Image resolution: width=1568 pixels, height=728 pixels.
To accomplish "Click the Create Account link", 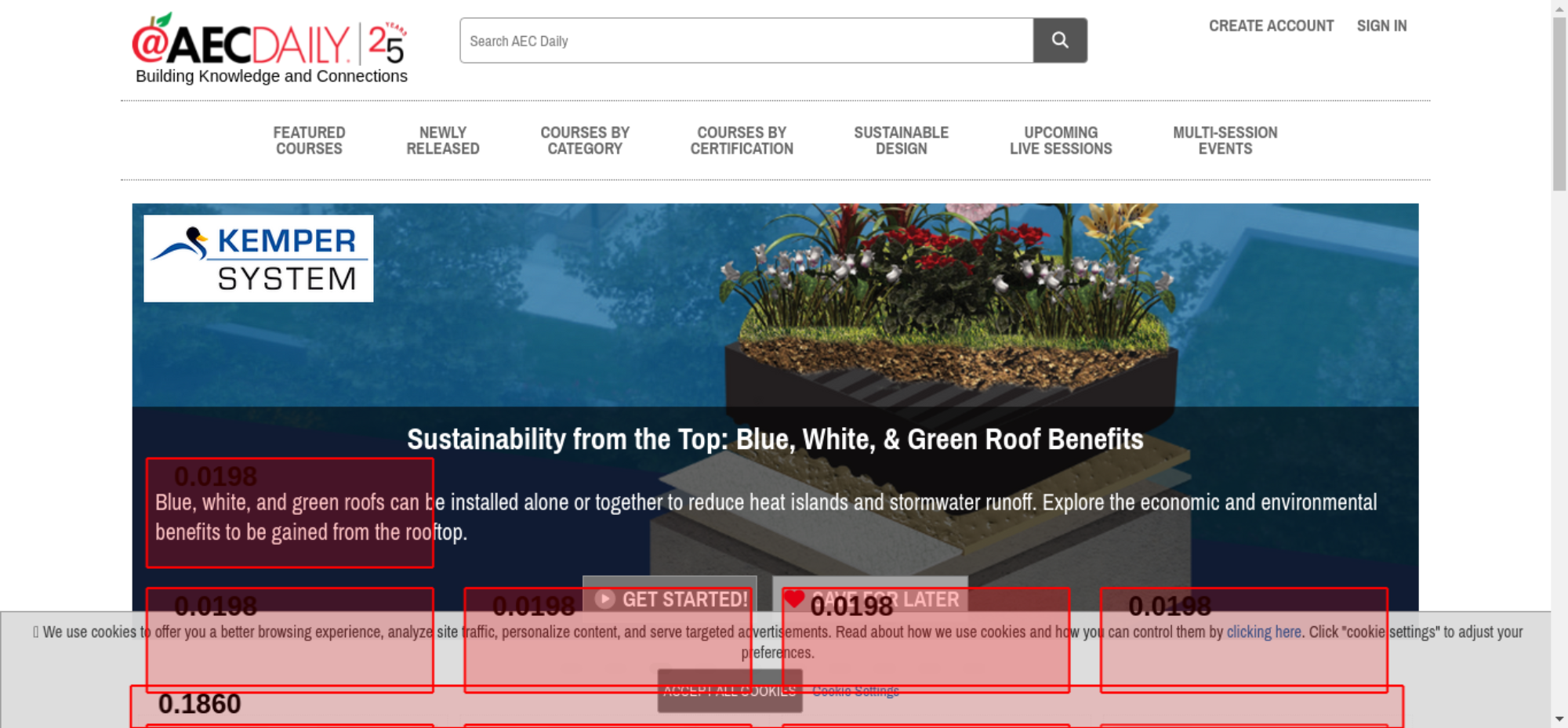I will [x=1270, y=26].
